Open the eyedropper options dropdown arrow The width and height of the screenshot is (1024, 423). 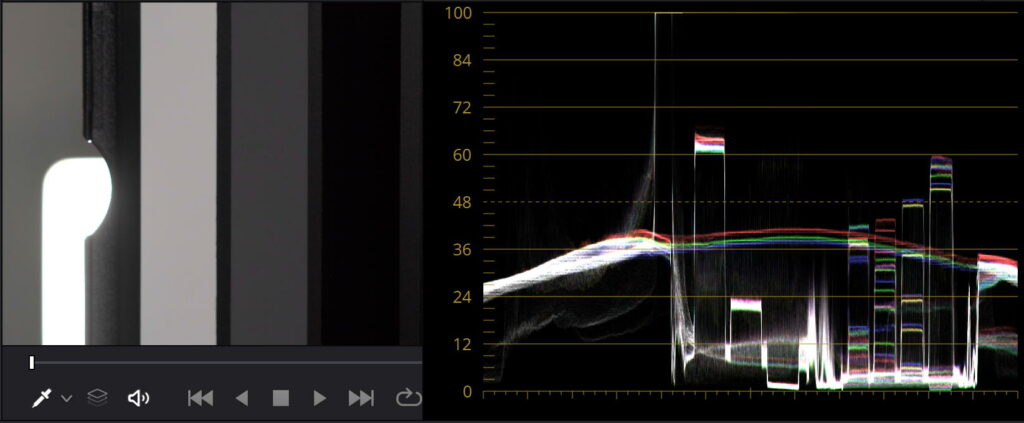[67, 398]
